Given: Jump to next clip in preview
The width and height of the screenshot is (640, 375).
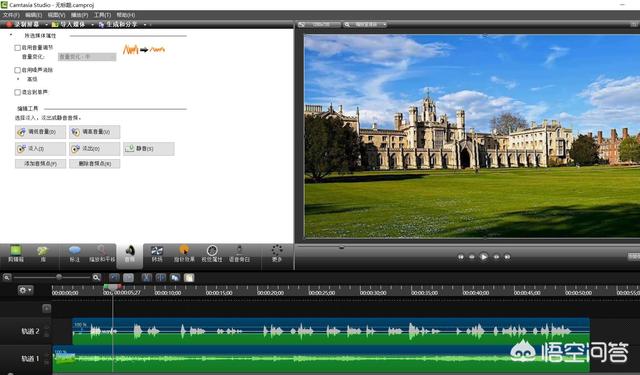Looking at the screenshot, I should coord(507,257).
